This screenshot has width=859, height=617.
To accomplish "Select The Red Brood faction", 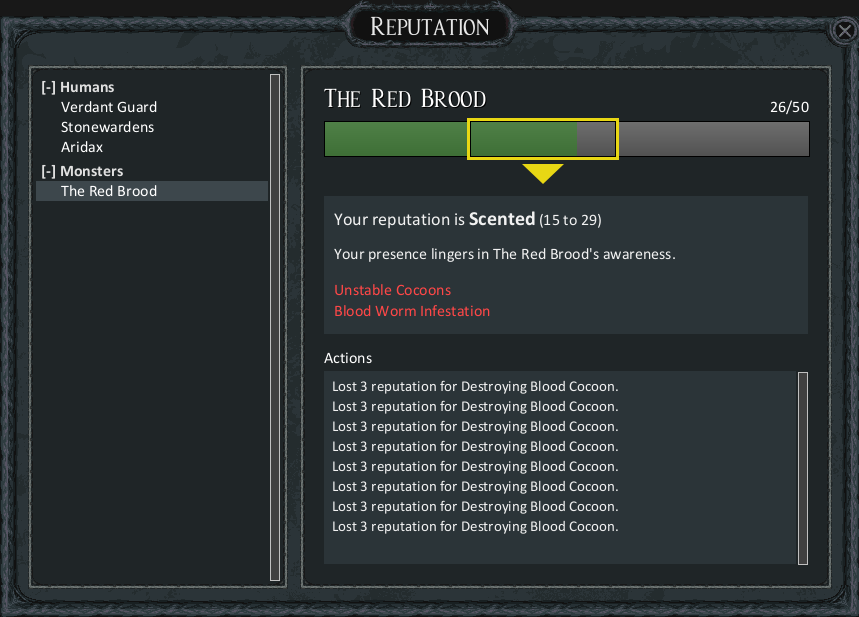I will pos(152,191).
